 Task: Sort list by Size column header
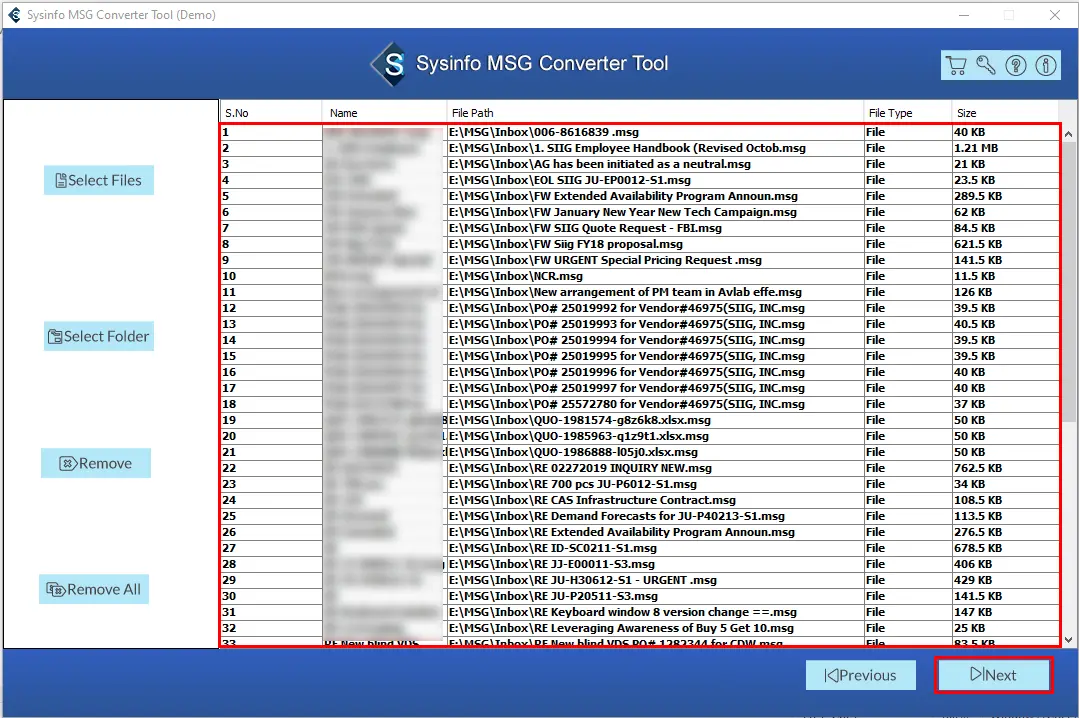point(1003,113)
